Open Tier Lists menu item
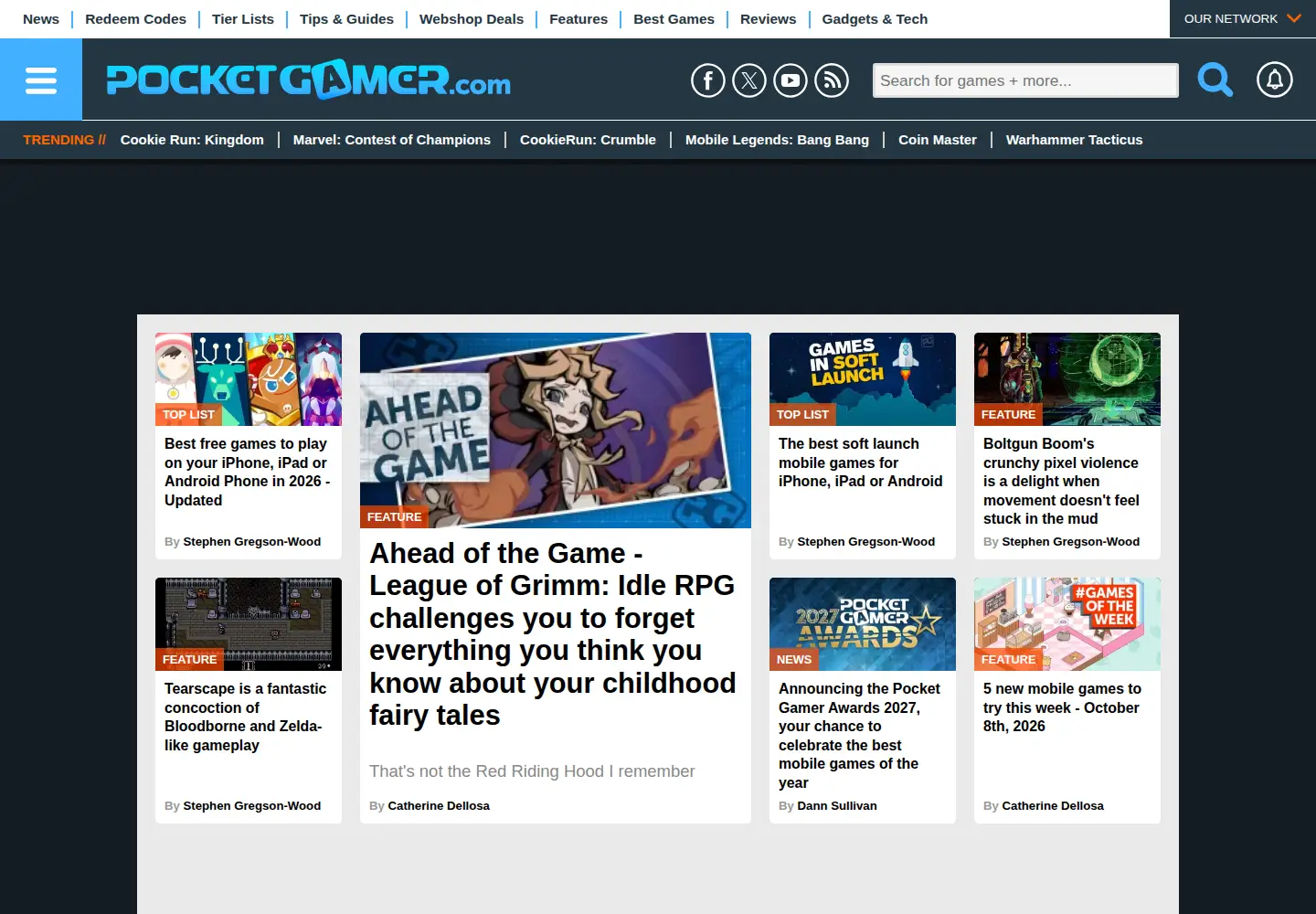This screenshot has width=1316, height=914. (243, 19)
